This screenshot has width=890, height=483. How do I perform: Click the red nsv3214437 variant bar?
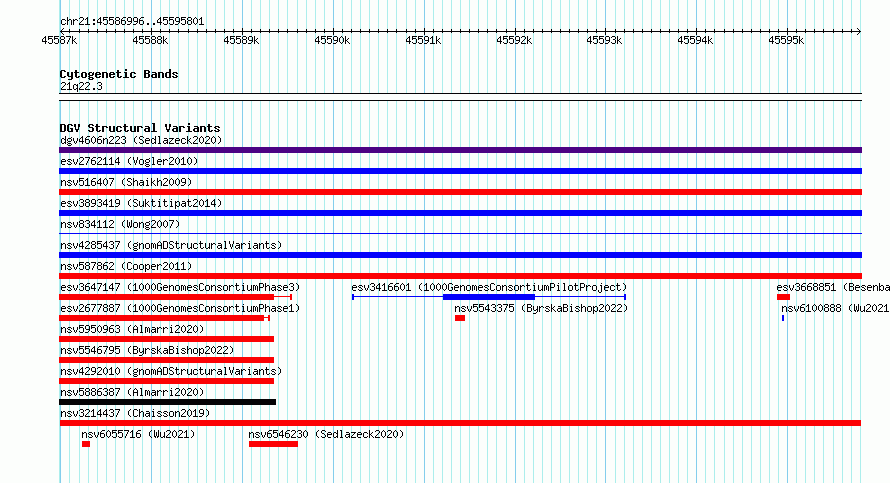point(460,423)
